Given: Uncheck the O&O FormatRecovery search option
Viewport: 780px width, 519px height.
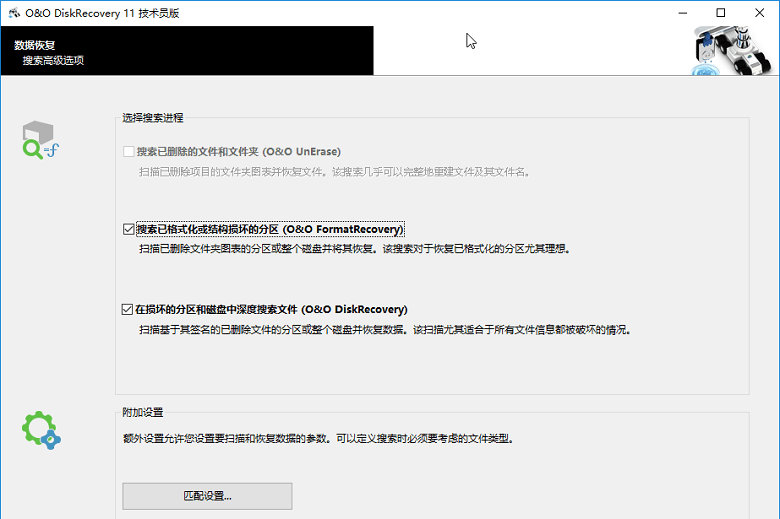Looking at the screenshot, I should pos(128,229).
